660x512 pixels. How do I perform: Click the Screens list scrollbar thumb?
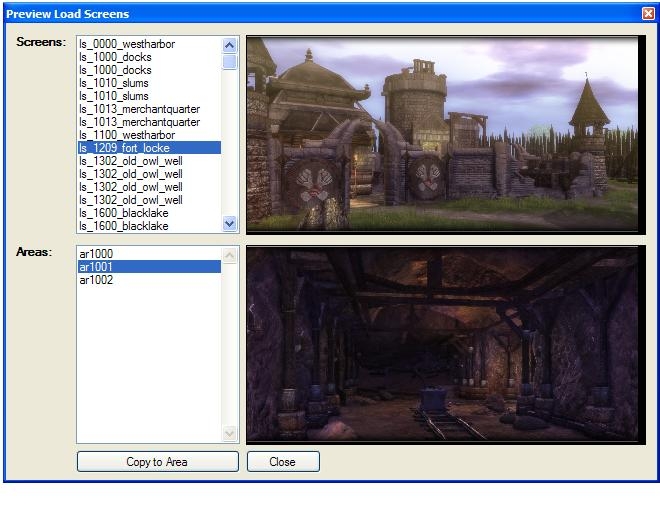click(230, 62)
